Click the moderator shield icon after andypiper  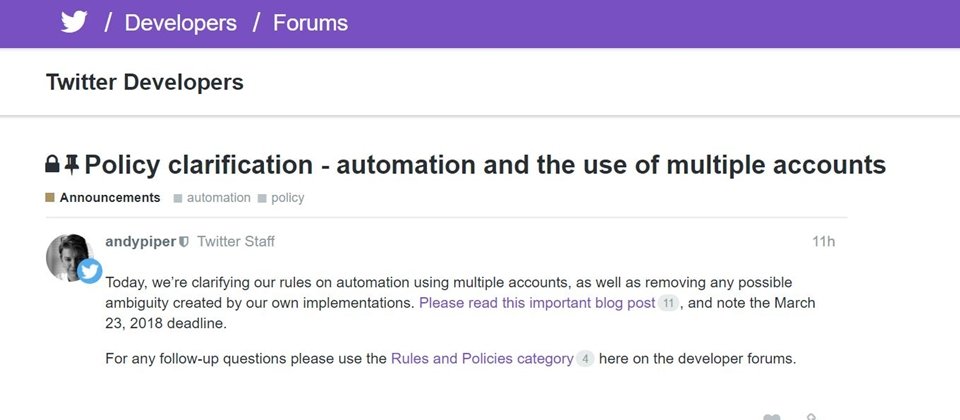184,242
